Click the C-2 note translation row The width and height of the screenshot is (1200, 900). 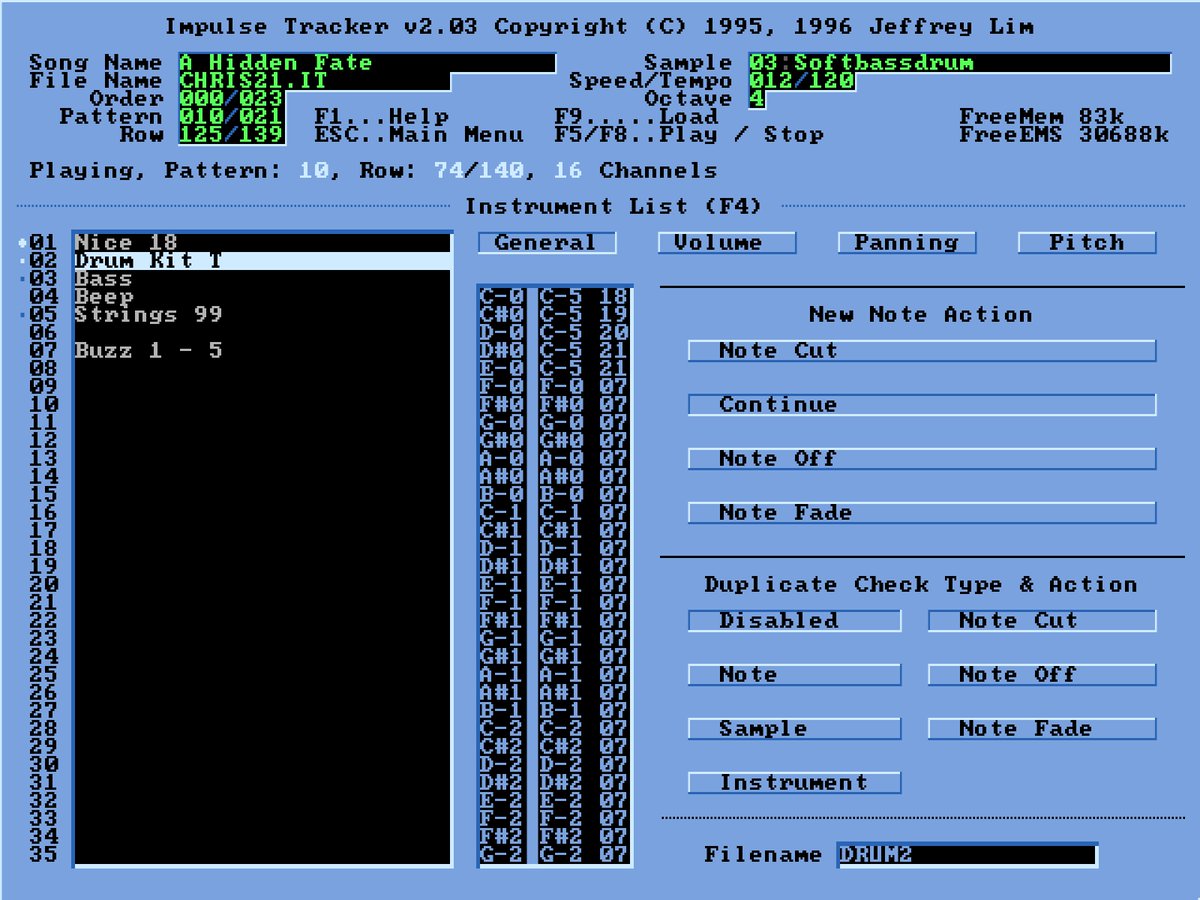click(x=555, y=729)
